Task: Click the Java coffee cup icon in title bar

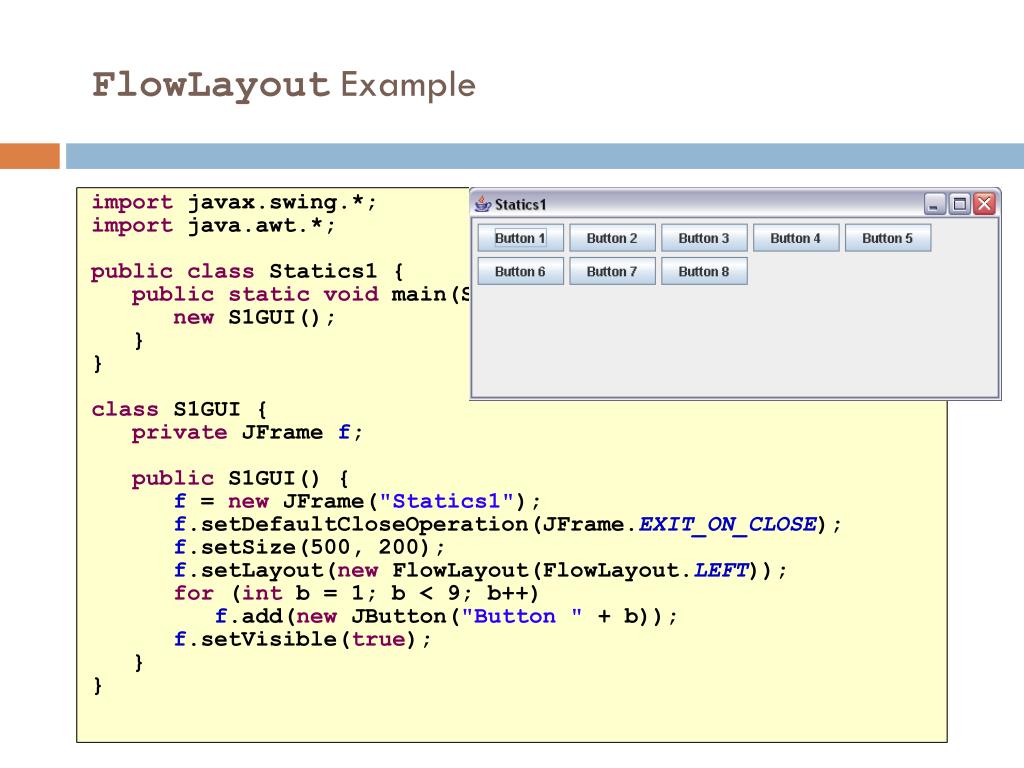Action: pyautogui.click(x=483, y=204)
